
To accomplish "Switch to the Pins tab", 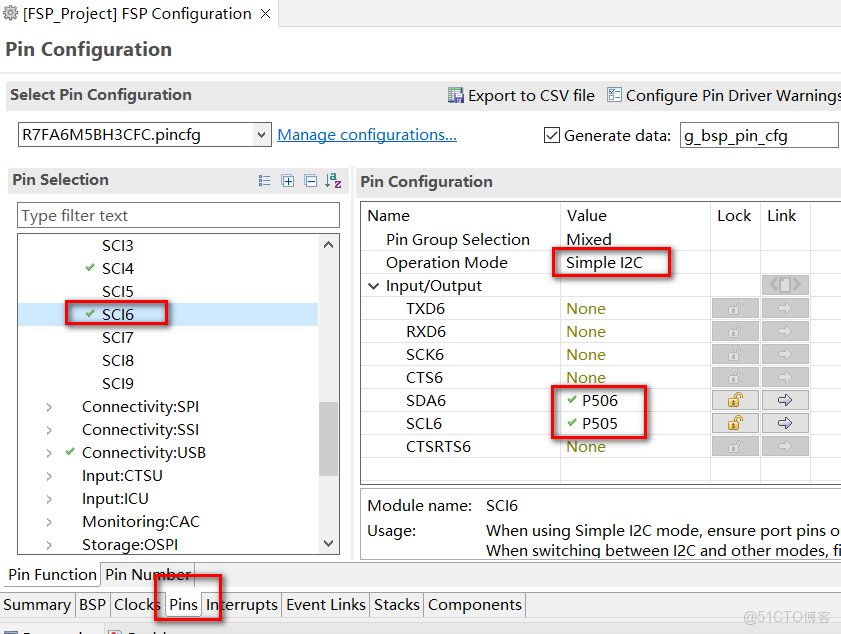I will coord(183,605).
